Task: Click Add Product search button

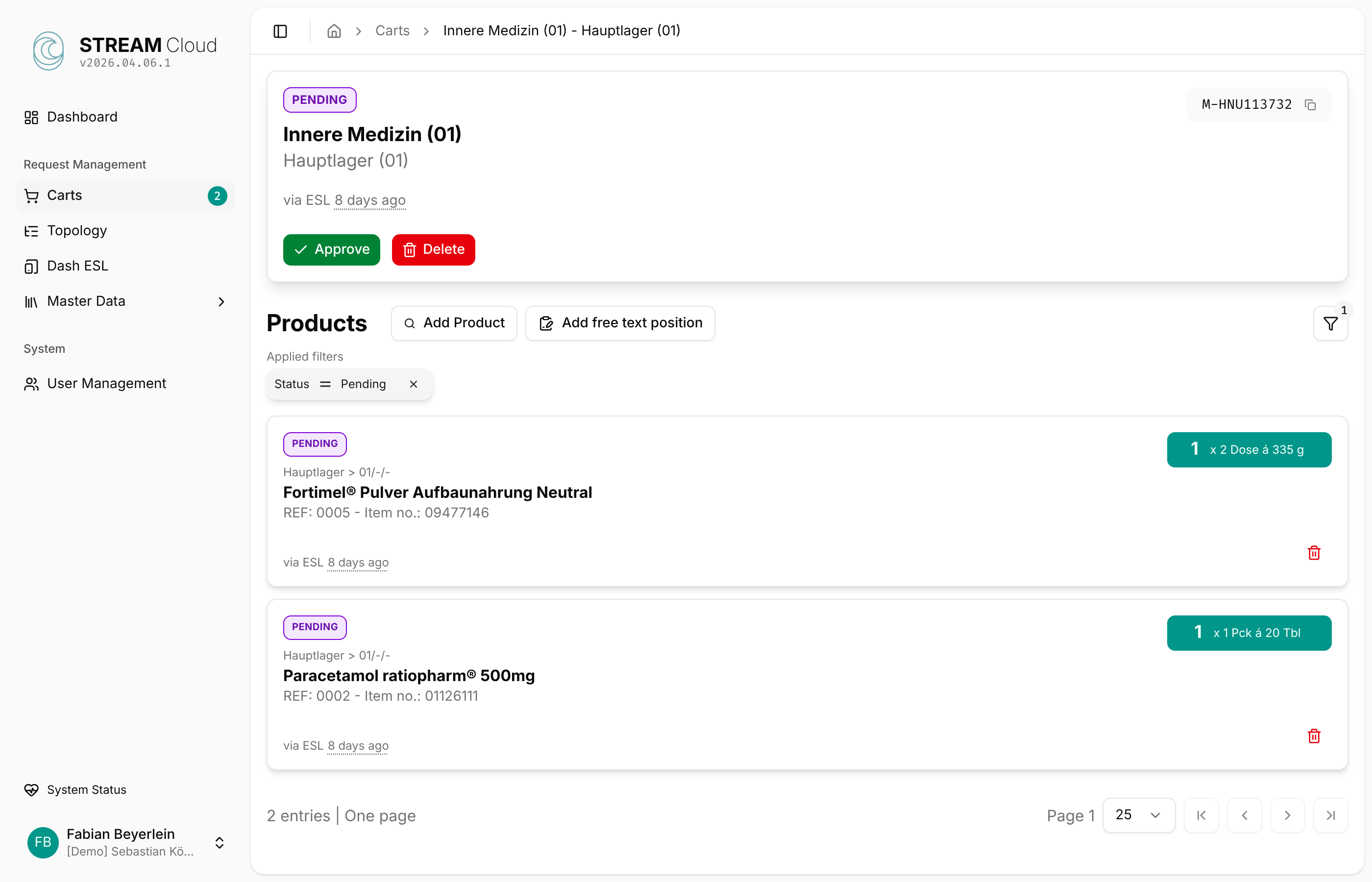Action: (454, 323)
